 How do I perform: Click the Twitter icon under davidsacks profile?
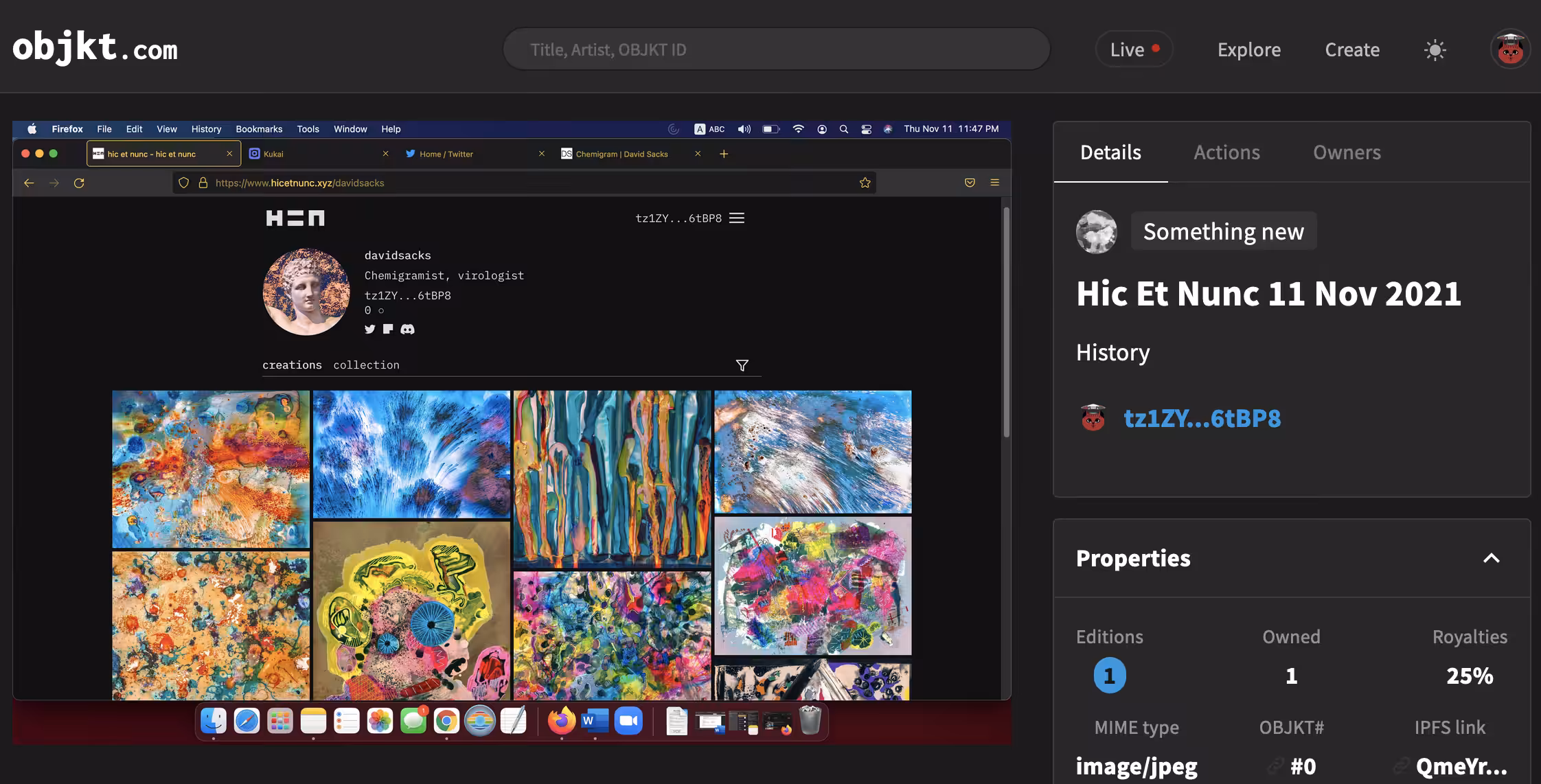(x=369, y=330)
